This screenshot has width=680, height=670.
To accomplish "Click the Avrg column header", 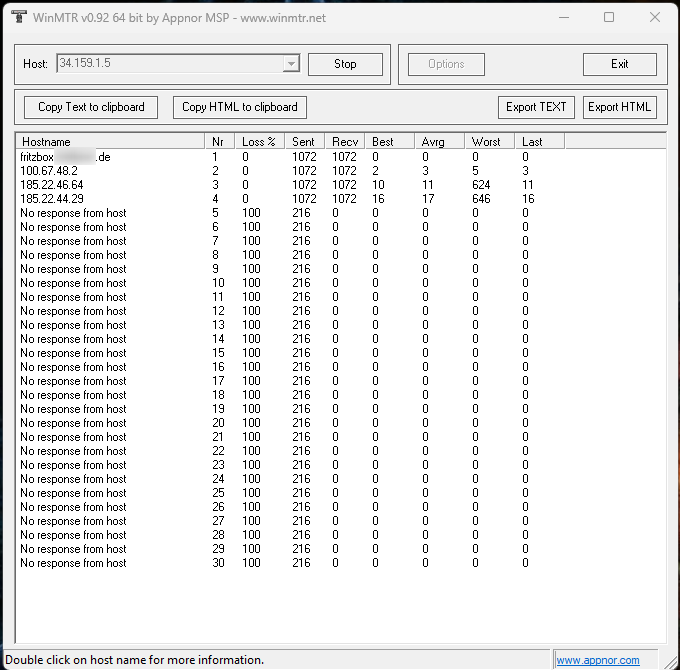I will click(440, 141).
